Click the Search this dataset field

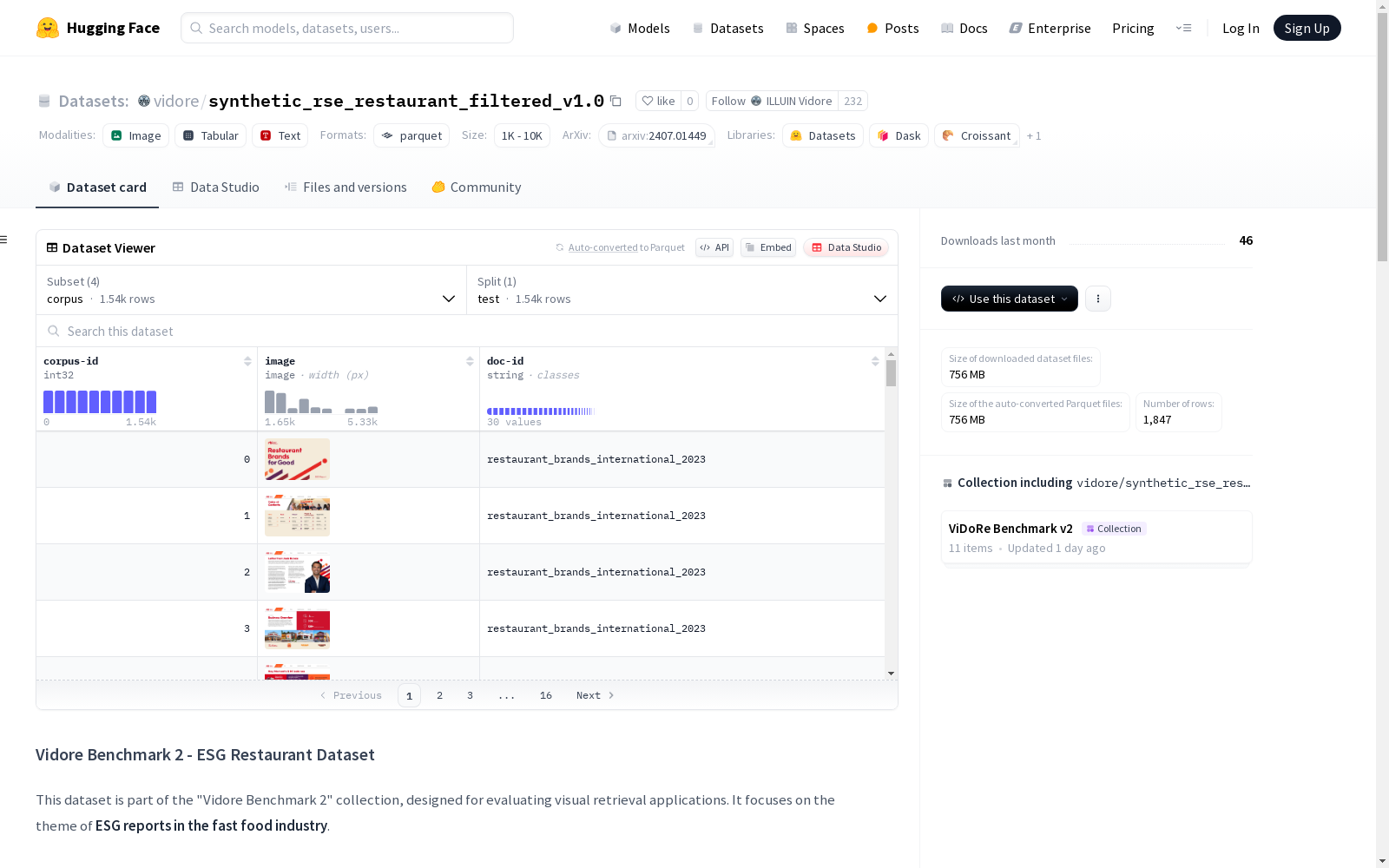tap(467, 331)
